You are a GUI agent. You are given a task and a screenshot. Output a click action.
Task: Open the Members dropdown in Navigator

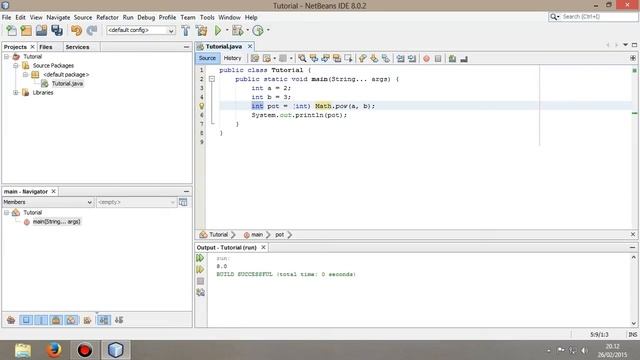[48, 202]
